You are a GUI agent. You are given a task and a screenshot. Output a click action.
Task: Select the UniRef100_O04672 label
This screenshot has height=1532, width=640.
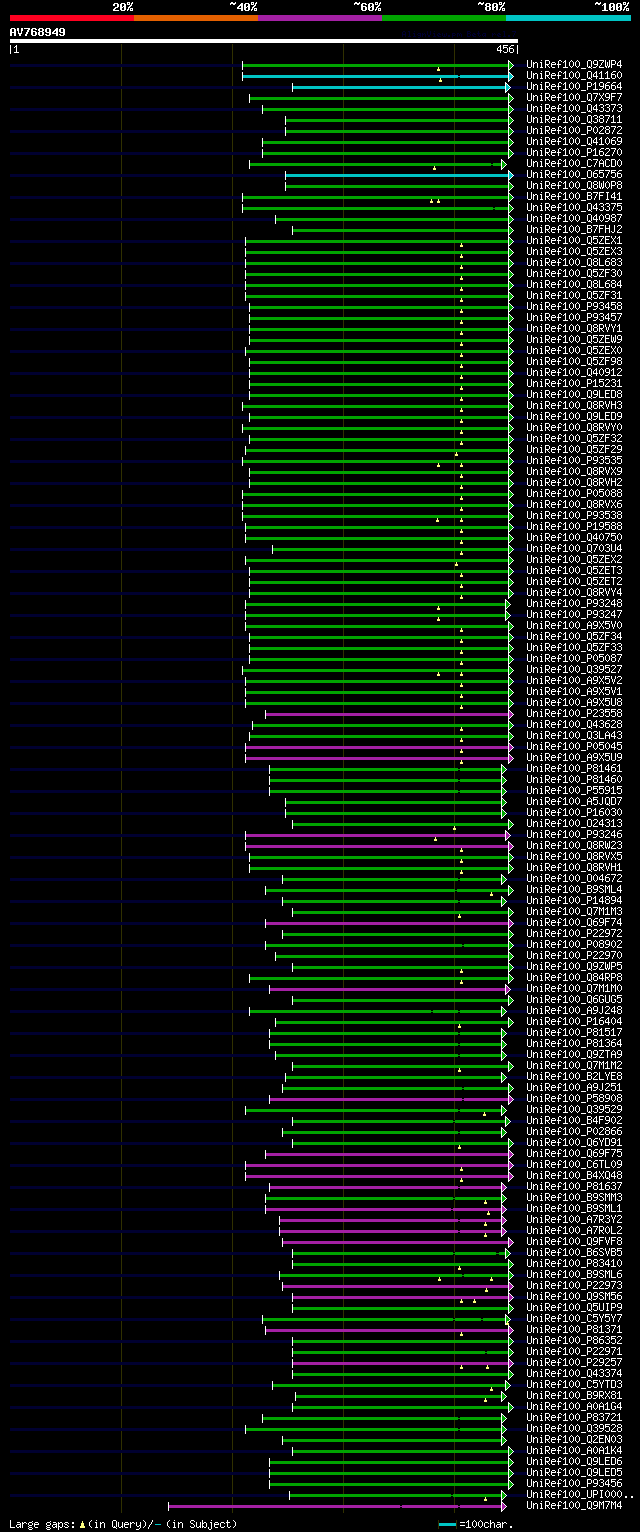click(x=573, y=878)
